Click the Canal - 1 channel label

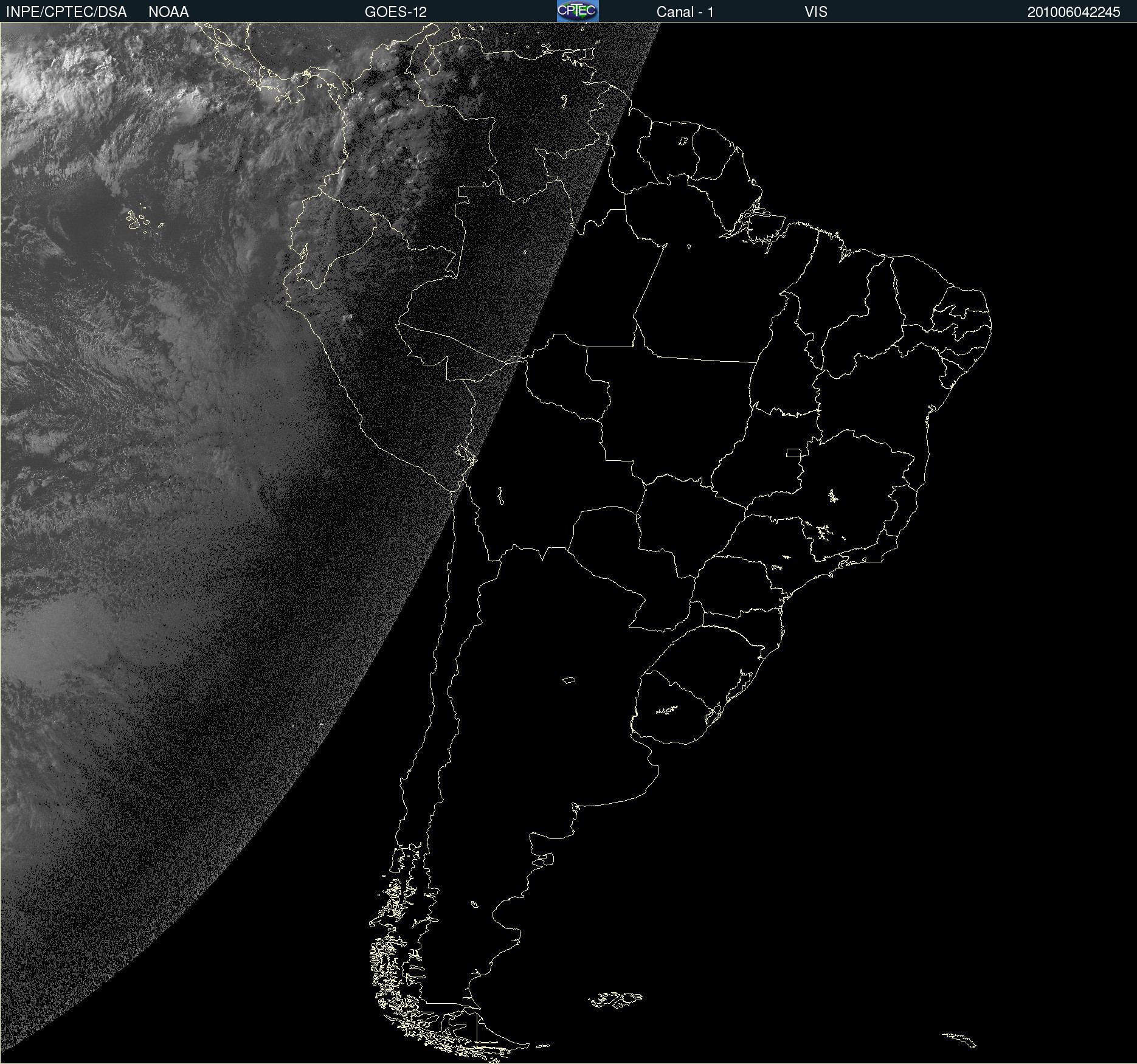(x=685, y=12)
